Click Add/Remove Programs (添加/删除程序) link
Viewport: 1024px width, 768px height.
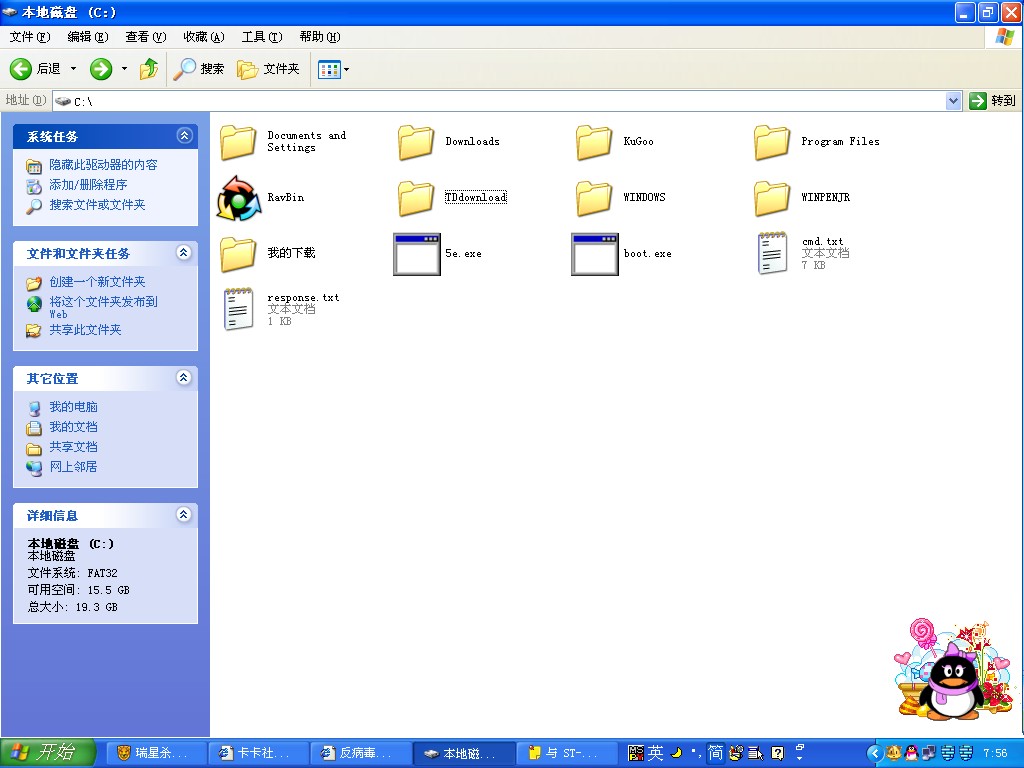88,185
